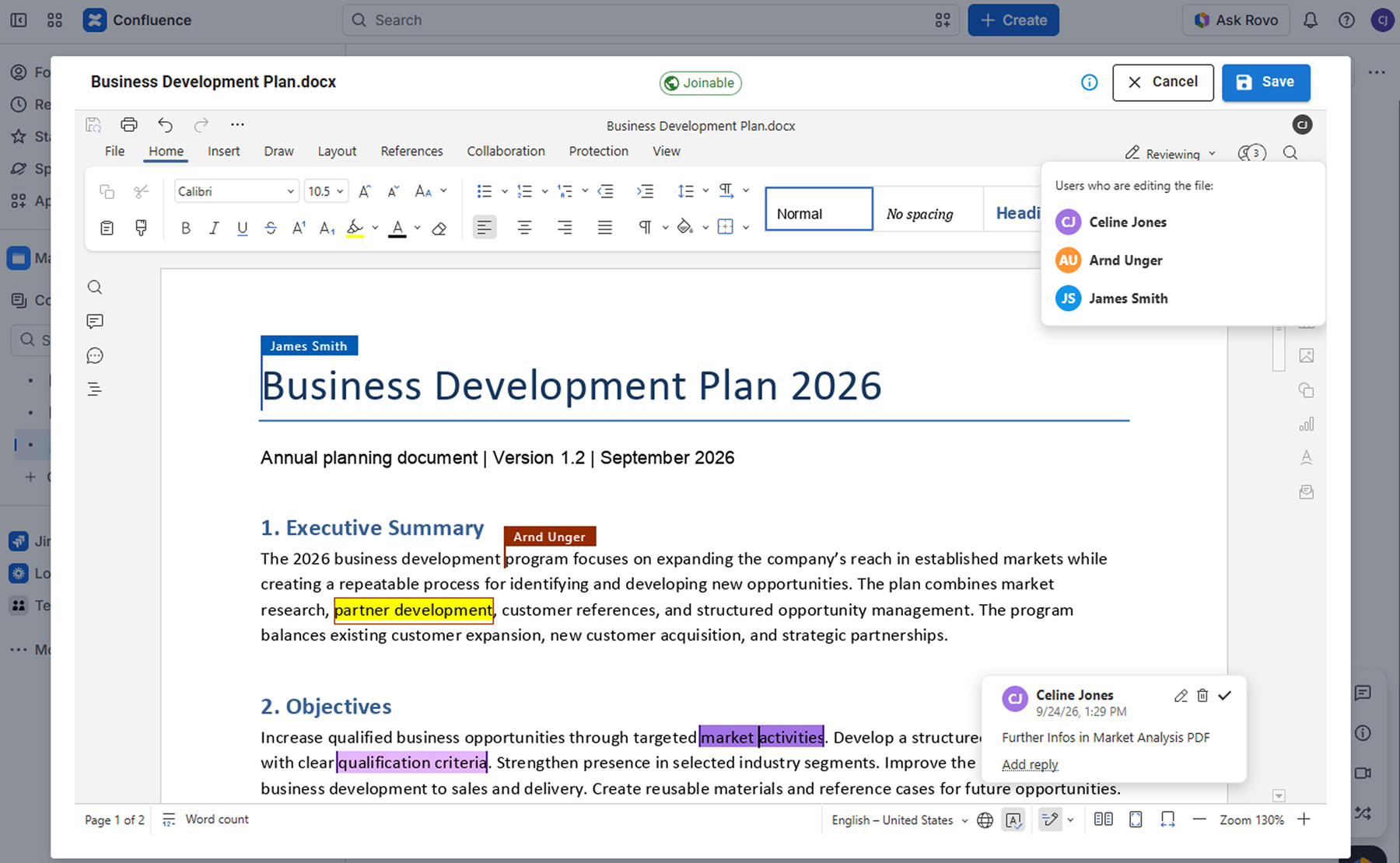Expand the Reviewing mode dropdown

click(x=1170, y=154)
